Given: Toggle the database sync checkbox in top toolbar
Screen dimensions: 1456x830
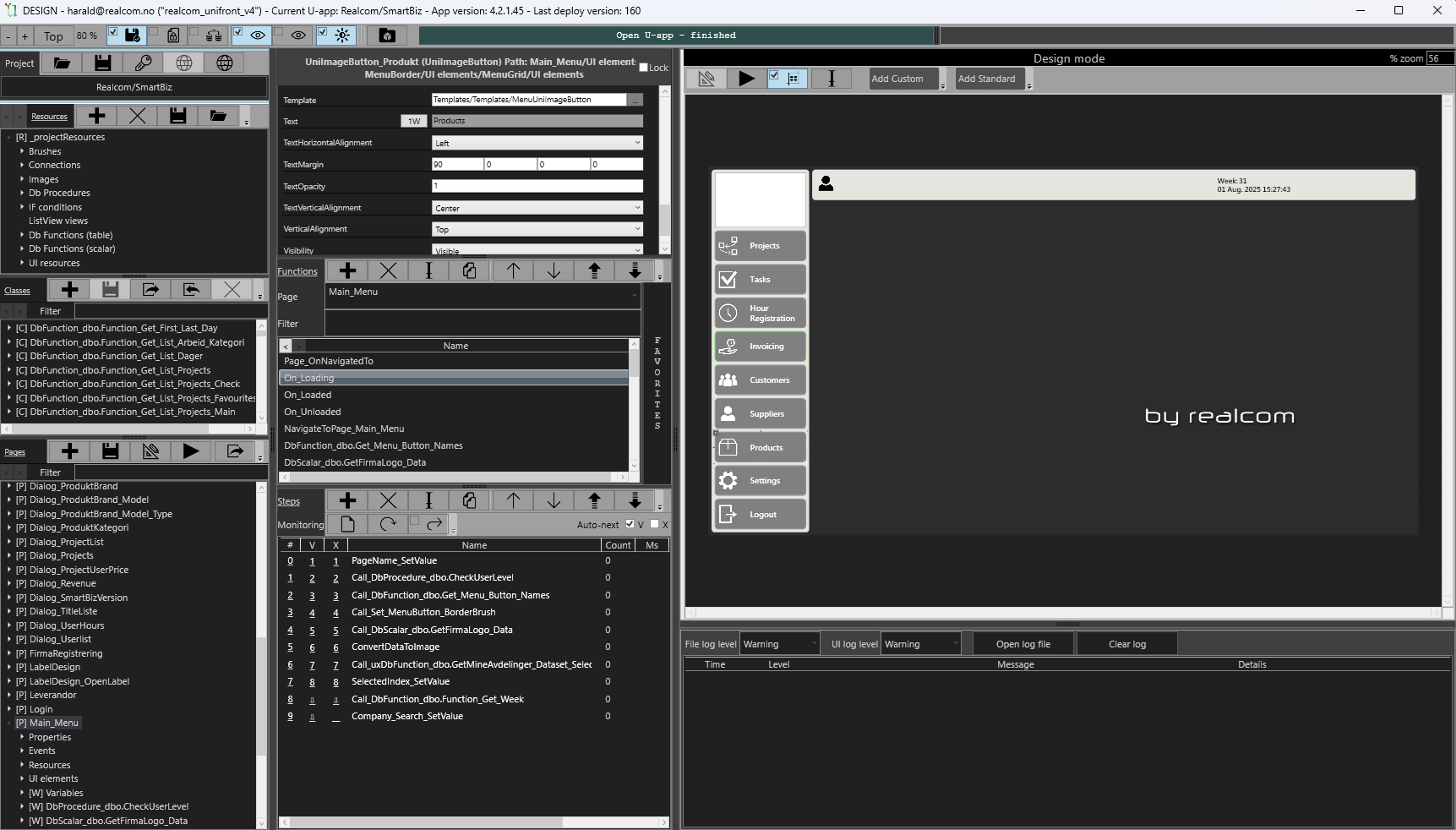Looking at the screenshot, I should [194, 32].
